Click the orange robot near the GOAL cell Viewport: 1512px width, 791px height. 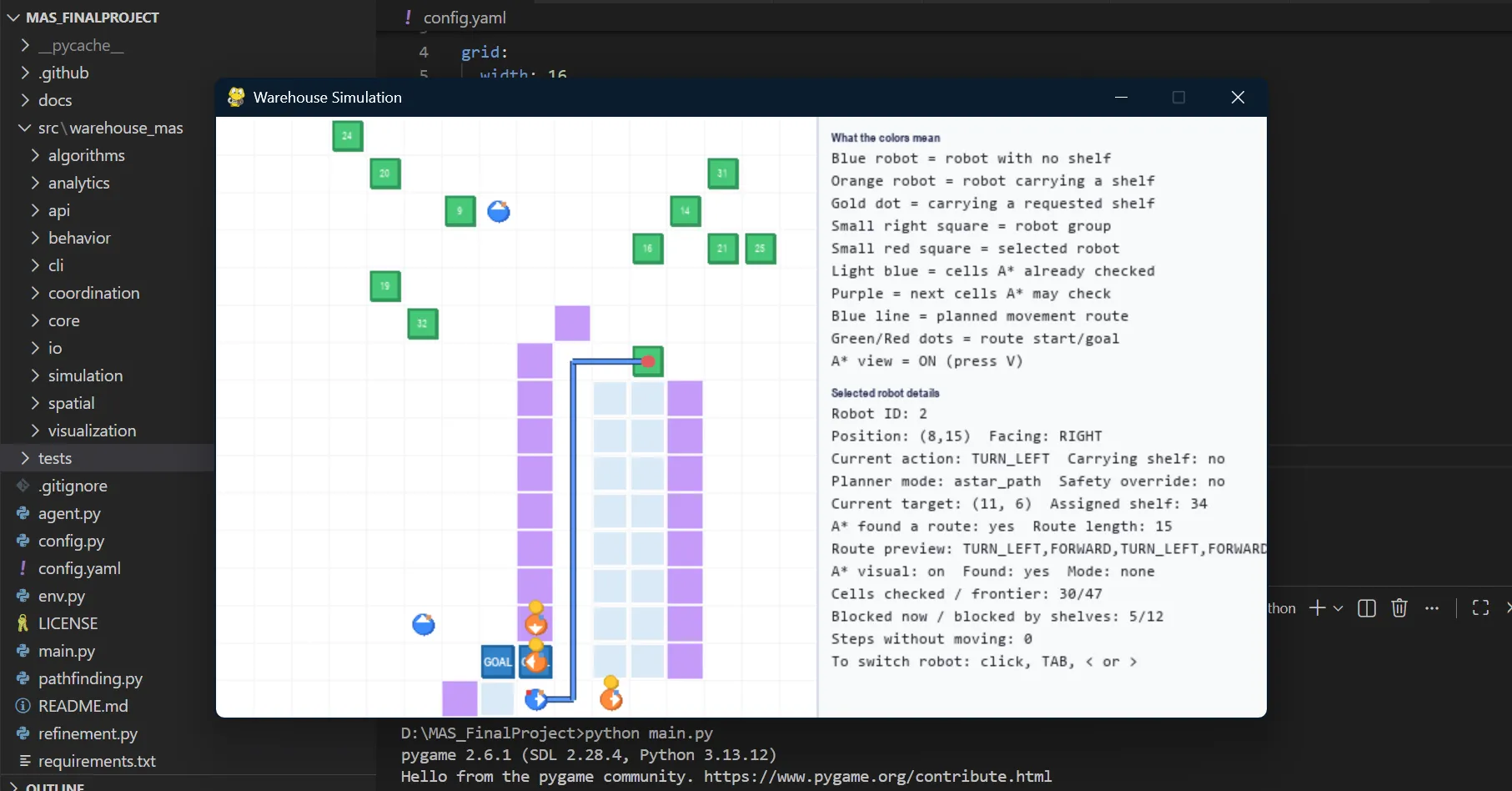click(535, 662)
